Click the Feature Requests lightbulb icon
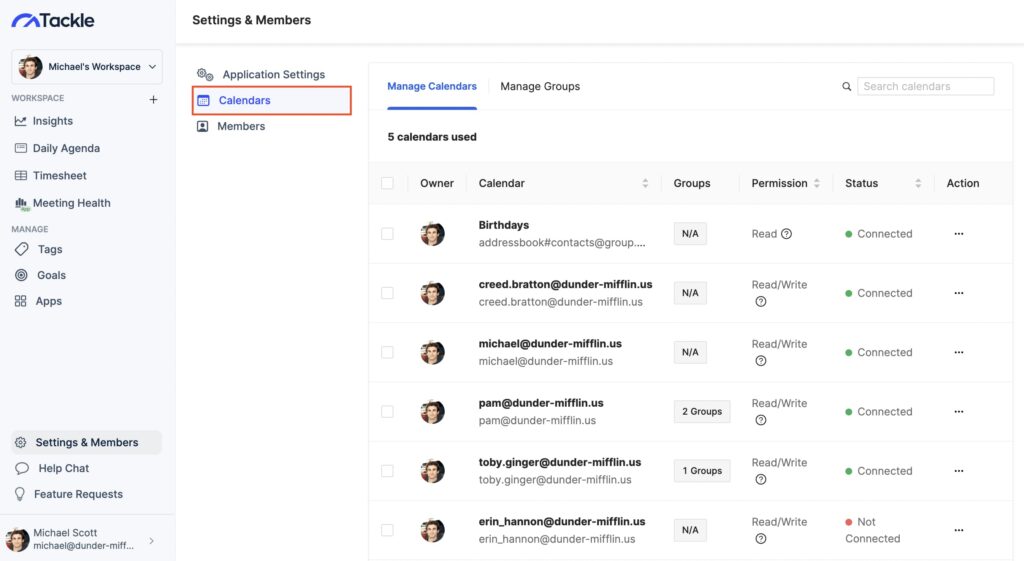Image resolution: width=1024 pixels, height=561 pixels. click(20, 494)
